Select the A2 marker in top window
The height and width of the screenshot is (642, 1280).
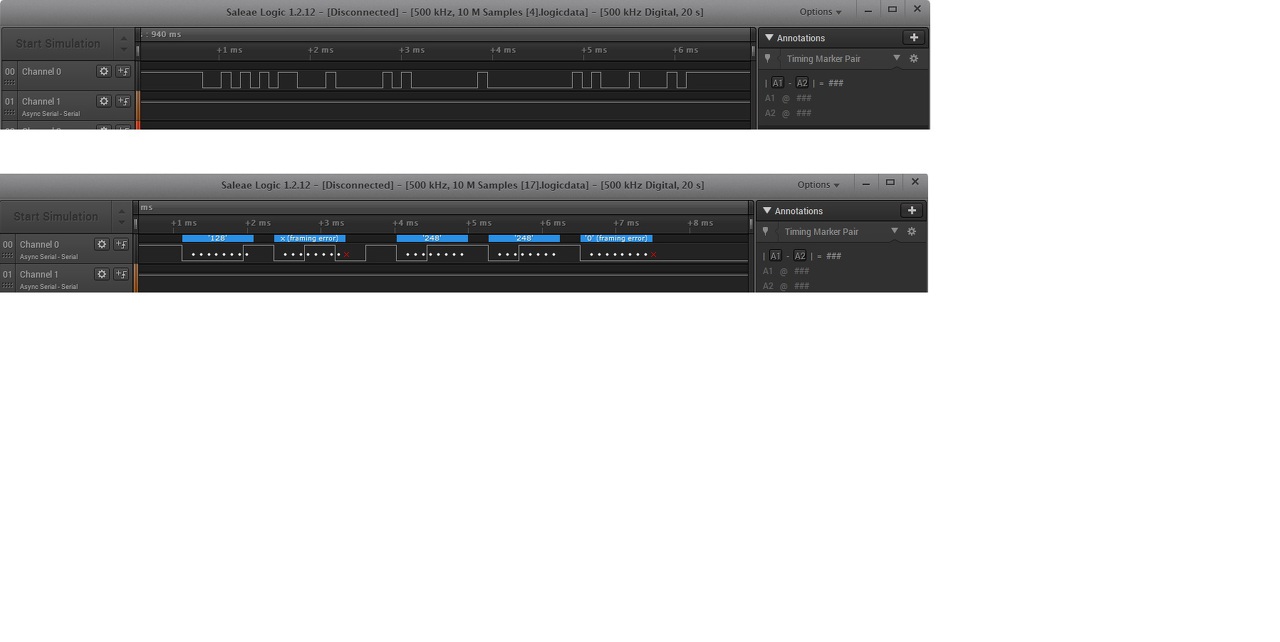pyautogui.click(x=802, y=83)
